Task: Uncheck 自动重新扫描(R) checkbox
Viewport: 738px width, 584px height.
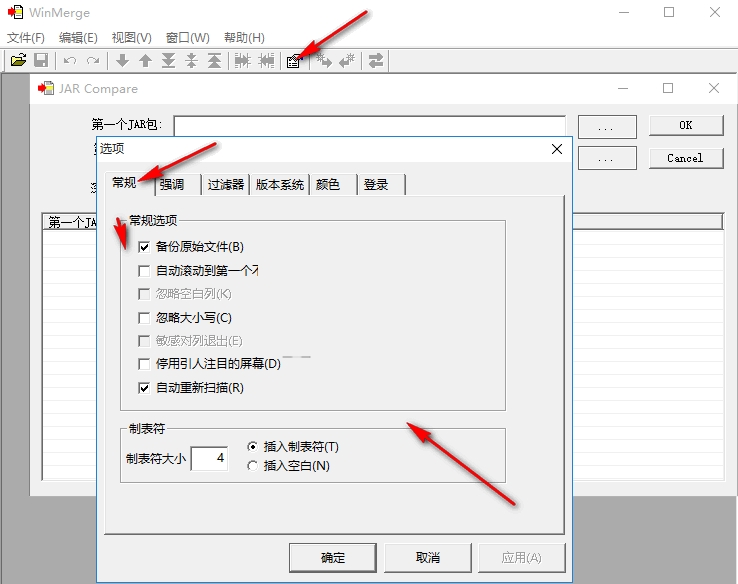Action: tap(144, 388)
